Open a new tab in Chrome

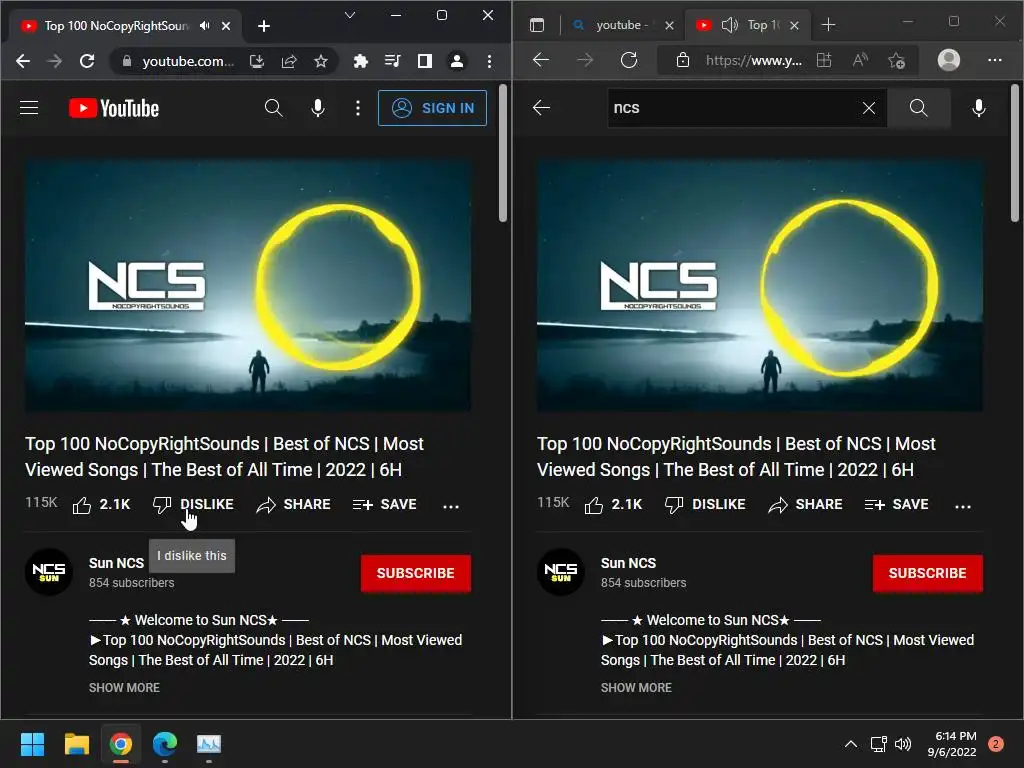pyautogui.click(x=264, y=25)
